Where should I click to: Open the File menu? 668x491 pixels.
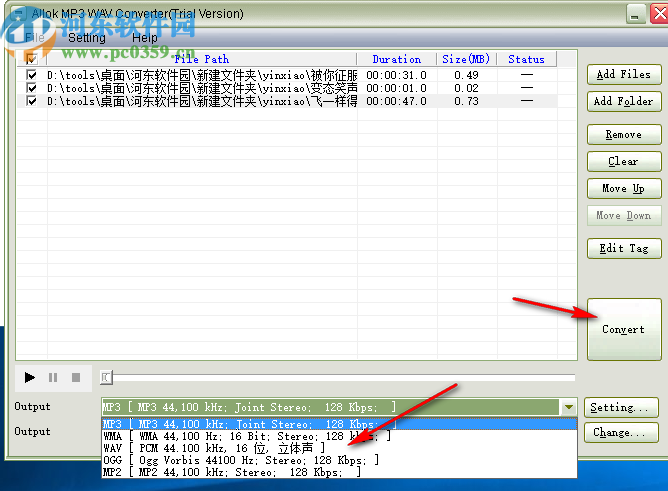pyautogui.click(x=35, y=37)
